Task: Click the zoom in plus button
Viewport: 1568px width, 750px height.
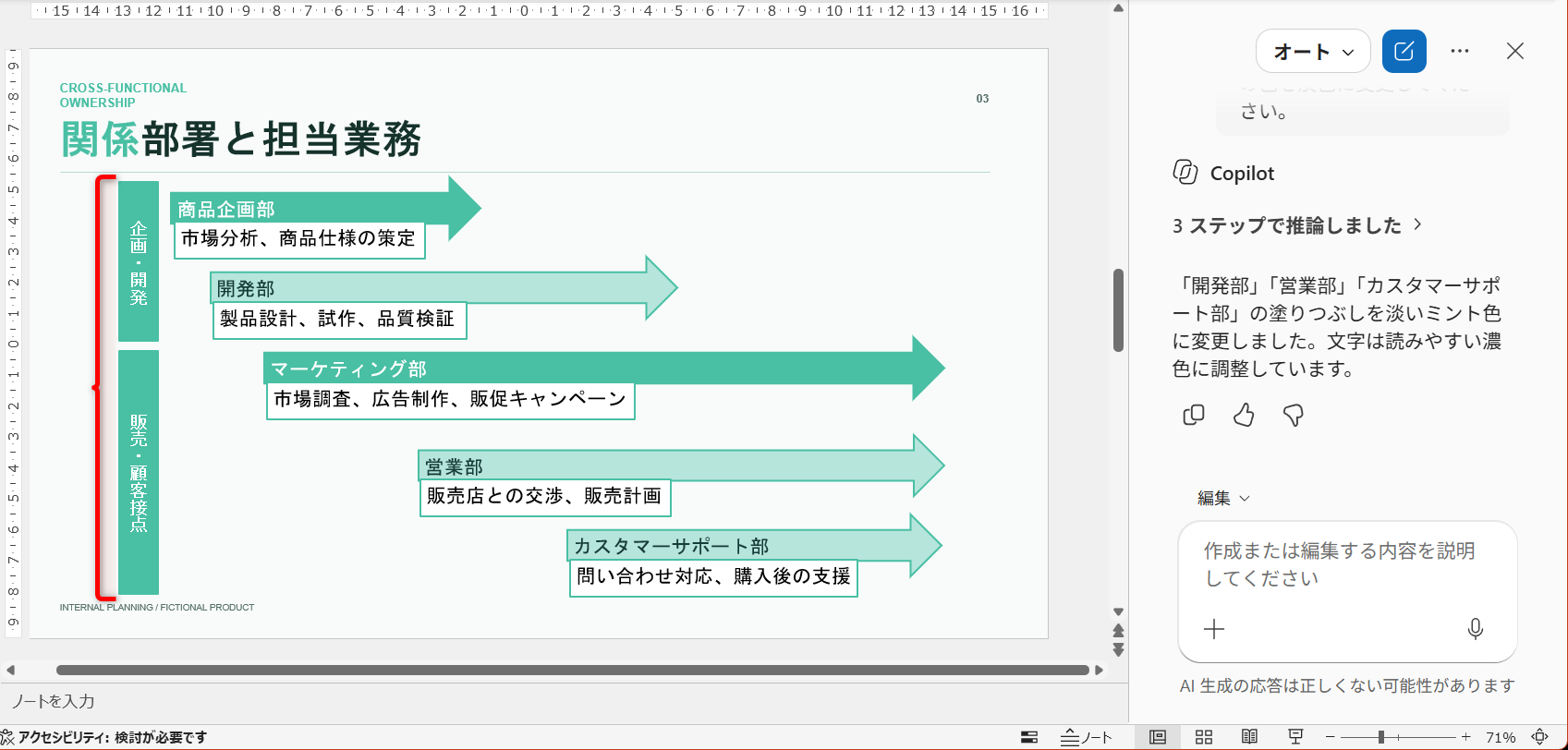Action: coord(1465,737)
